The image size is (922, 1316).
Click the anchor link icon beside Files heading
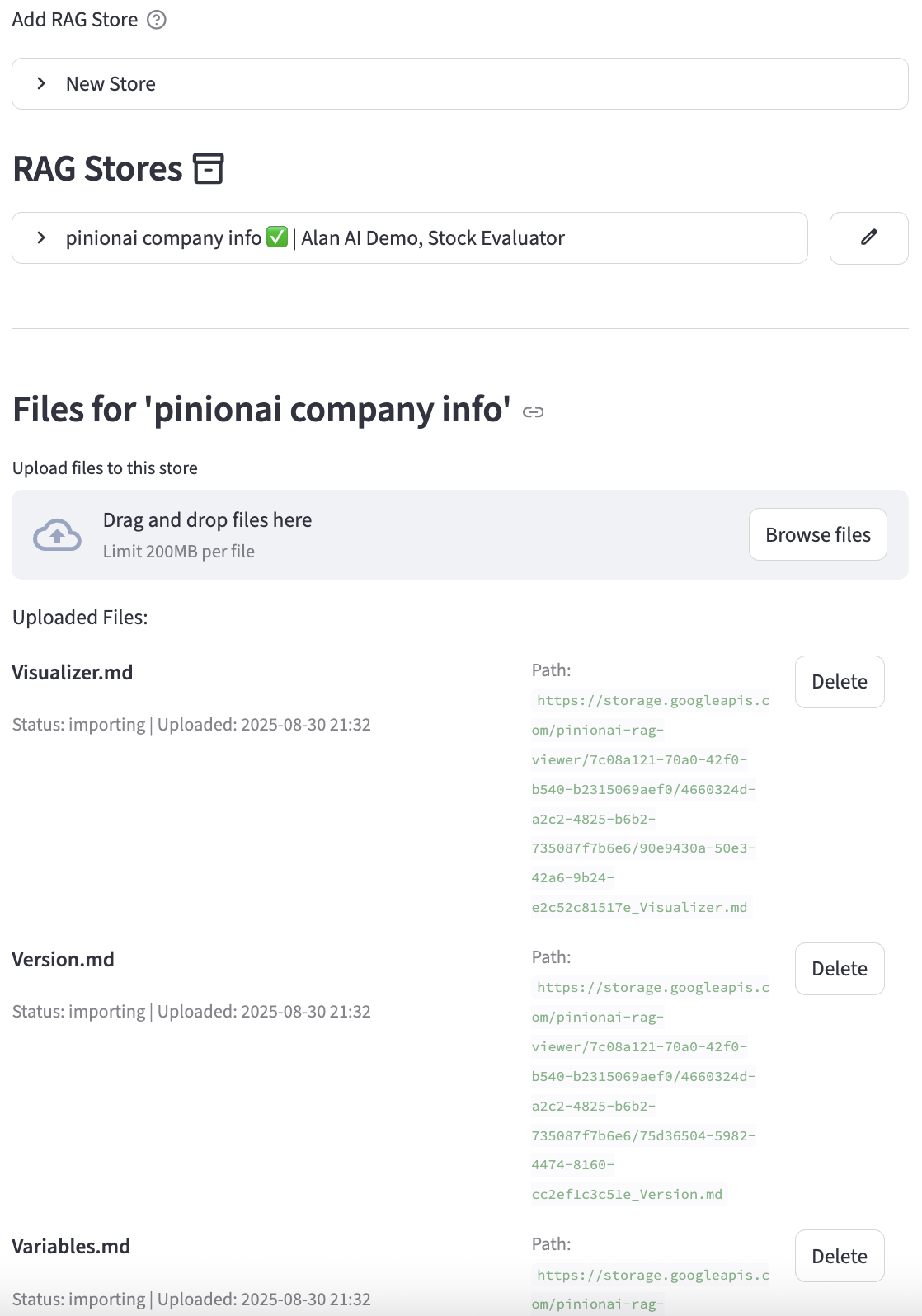pos(534,412)
